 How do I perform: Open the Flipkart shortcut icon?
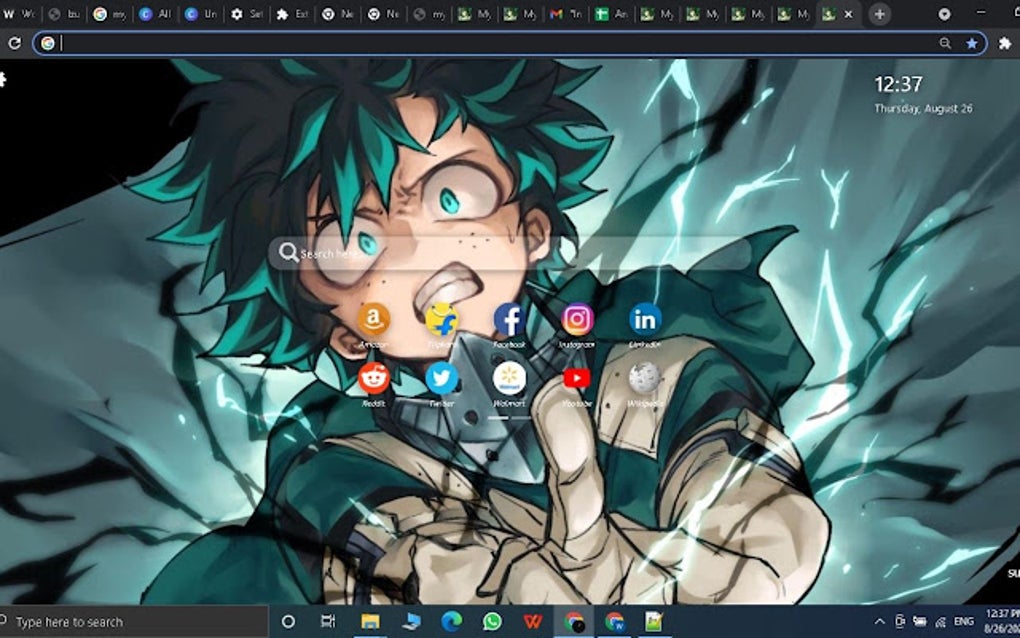pyautogui.click(x=442, y=318)
